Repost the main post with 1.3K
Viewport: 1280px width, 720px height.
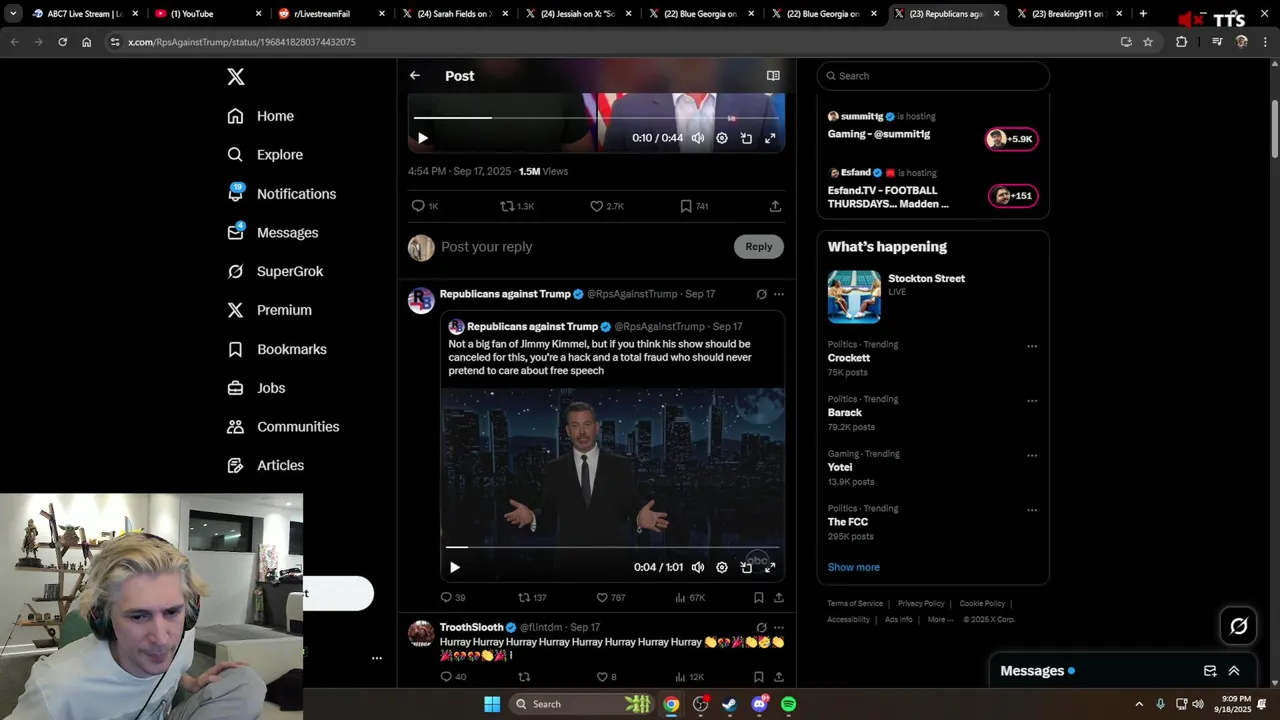pos(517,206)
